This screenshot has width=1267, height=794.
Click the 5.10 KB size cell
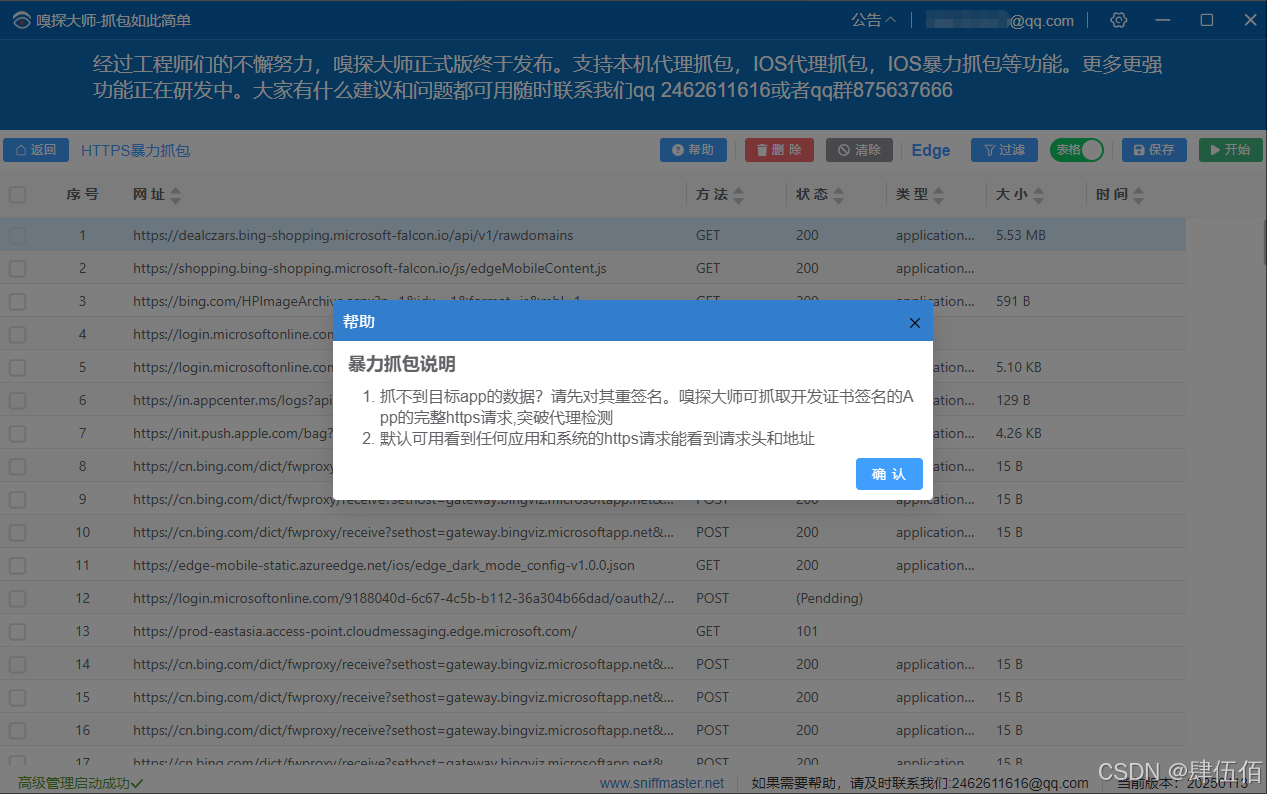(1019, 368)
